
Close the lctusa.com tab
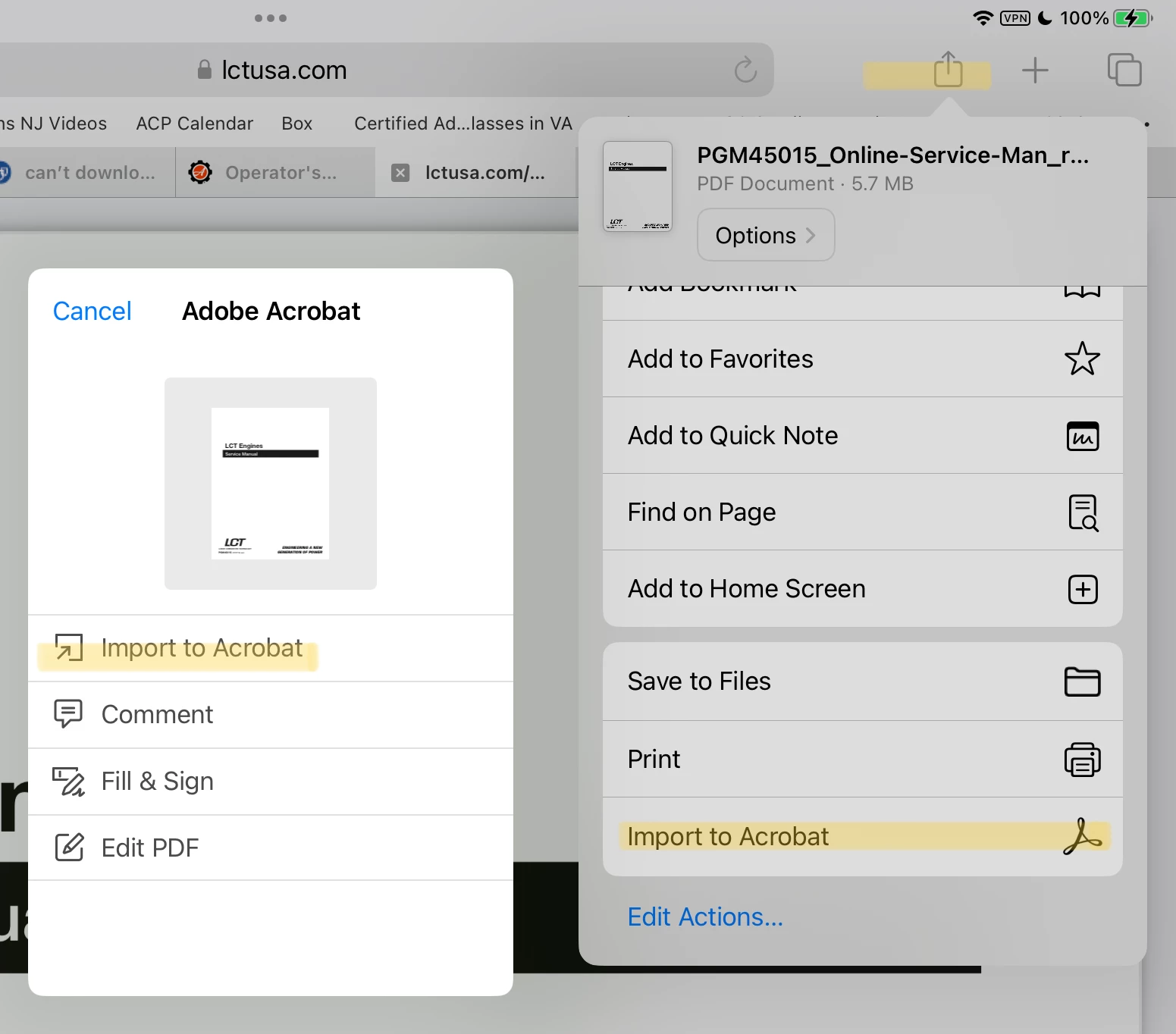400,173
